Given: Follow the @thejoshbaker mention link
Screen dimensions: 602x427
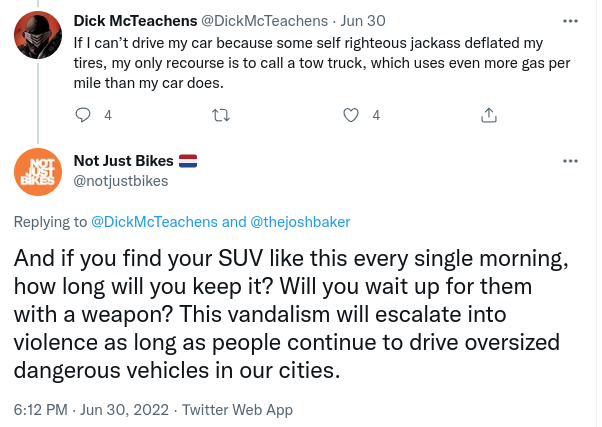Looking at the screenshot, I should (300, 222).
